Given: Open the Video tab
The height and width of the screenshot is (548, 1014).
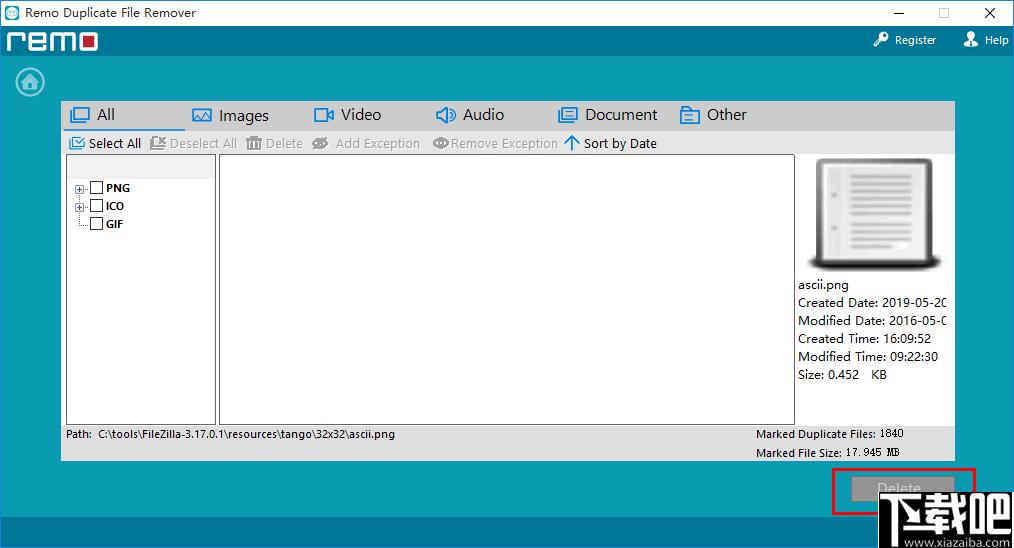Looking at the screenshot, I should 348,115.
